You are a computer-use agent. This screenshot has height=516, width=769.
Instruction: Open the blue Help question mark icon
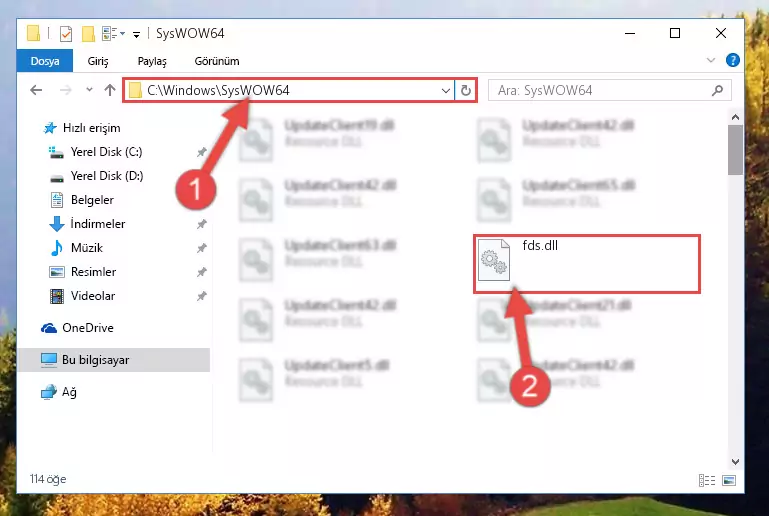[x=733, y=60]
